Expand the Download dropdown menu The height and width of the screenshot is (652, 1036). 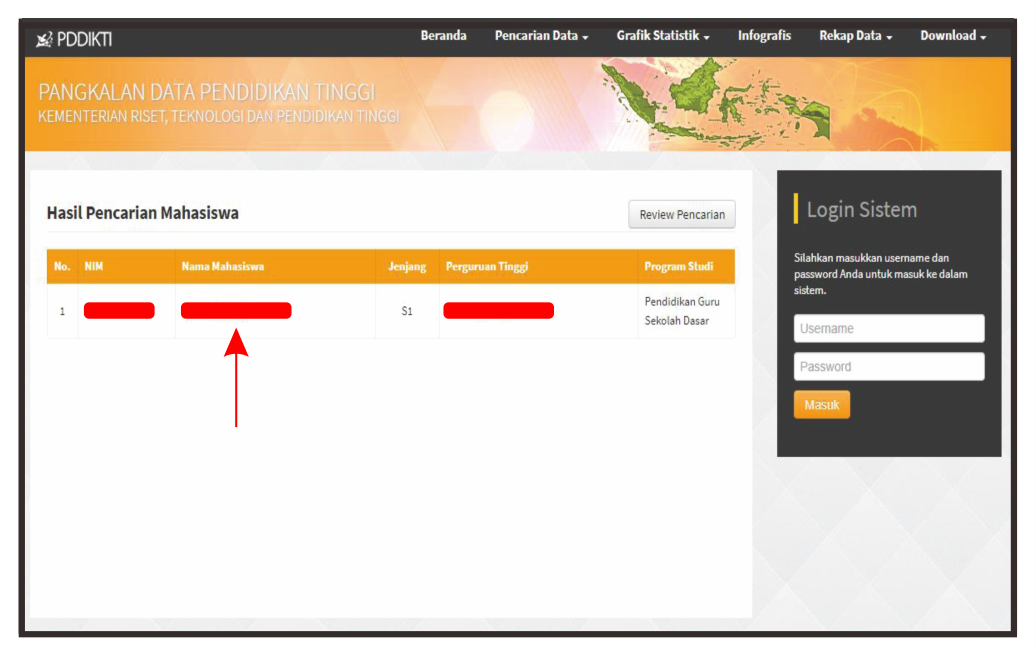tap(953, 36)
